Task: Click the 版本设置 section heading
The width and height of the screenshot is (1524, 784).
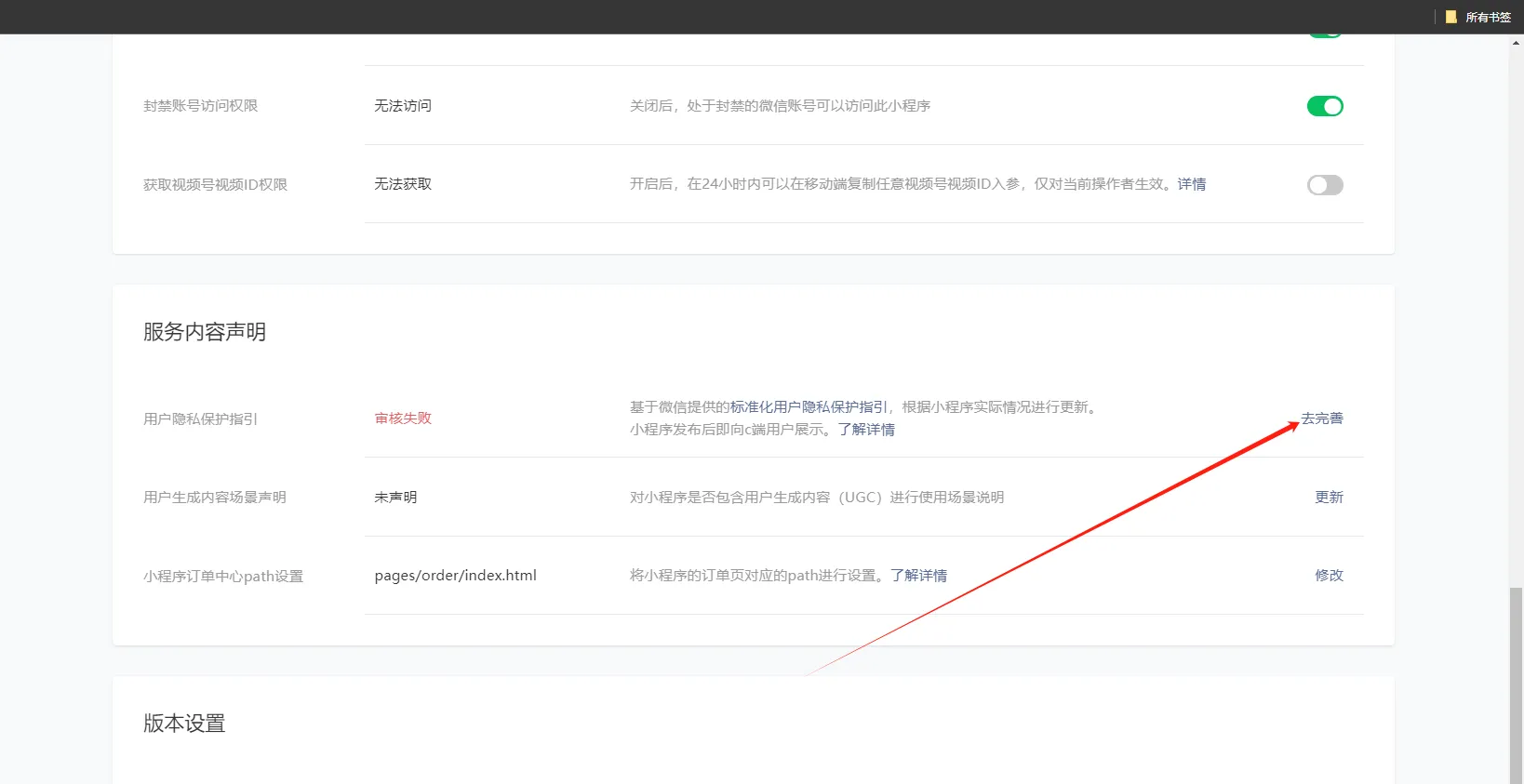Action: 184,724
